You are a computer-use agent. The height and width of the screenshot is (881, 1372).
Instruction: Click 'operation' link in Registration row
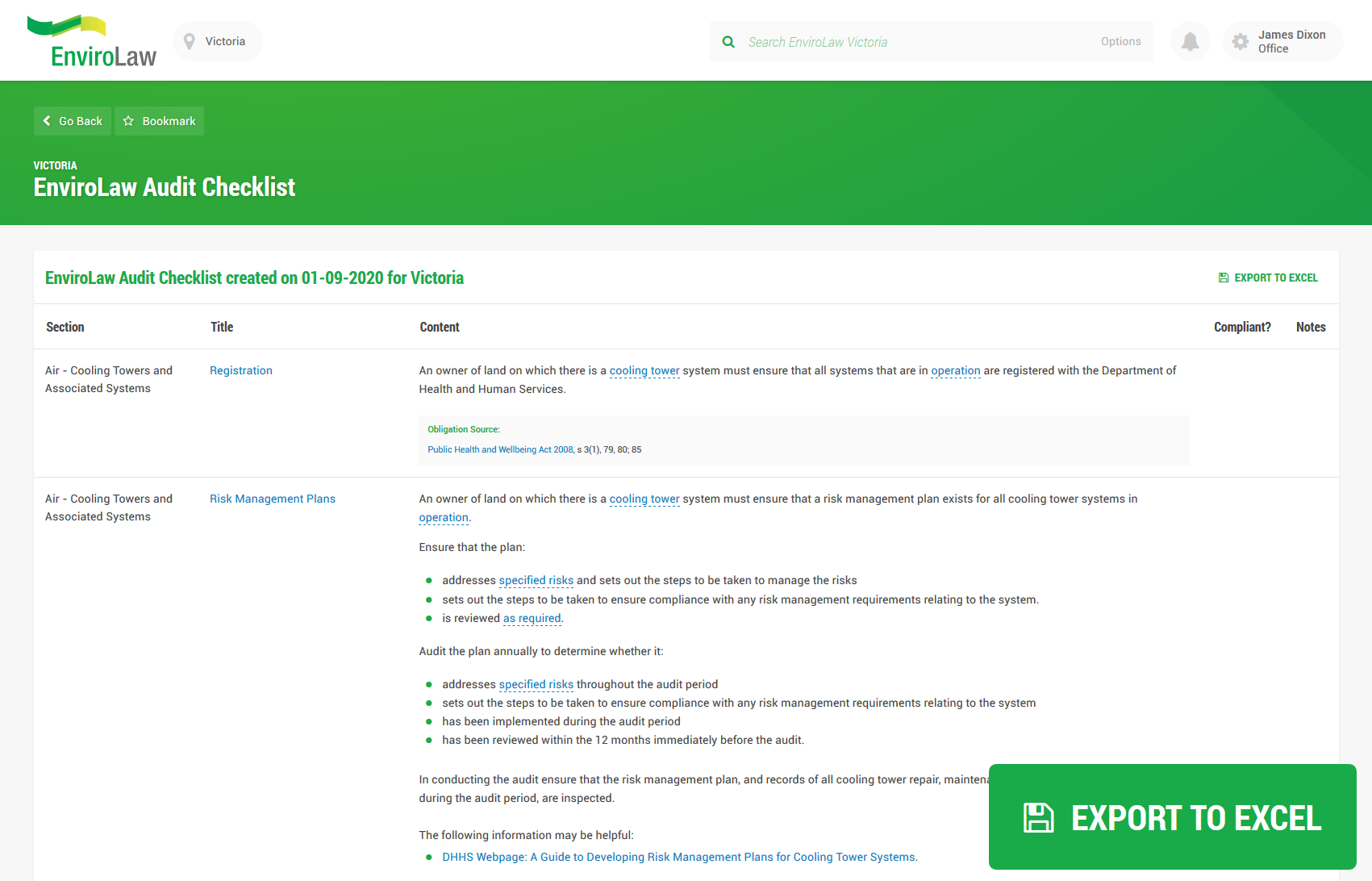[x=956, y=370]
